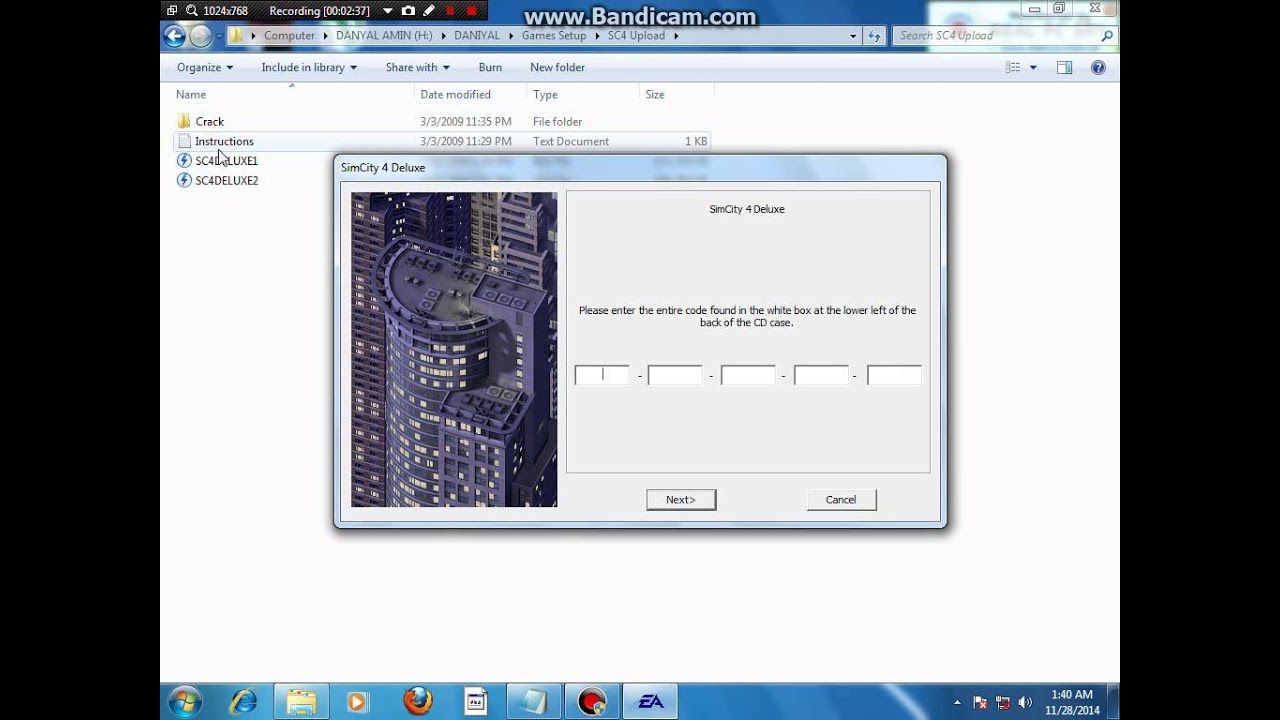Click DANIYAL breadcrumb segment

tap(478, 35)
